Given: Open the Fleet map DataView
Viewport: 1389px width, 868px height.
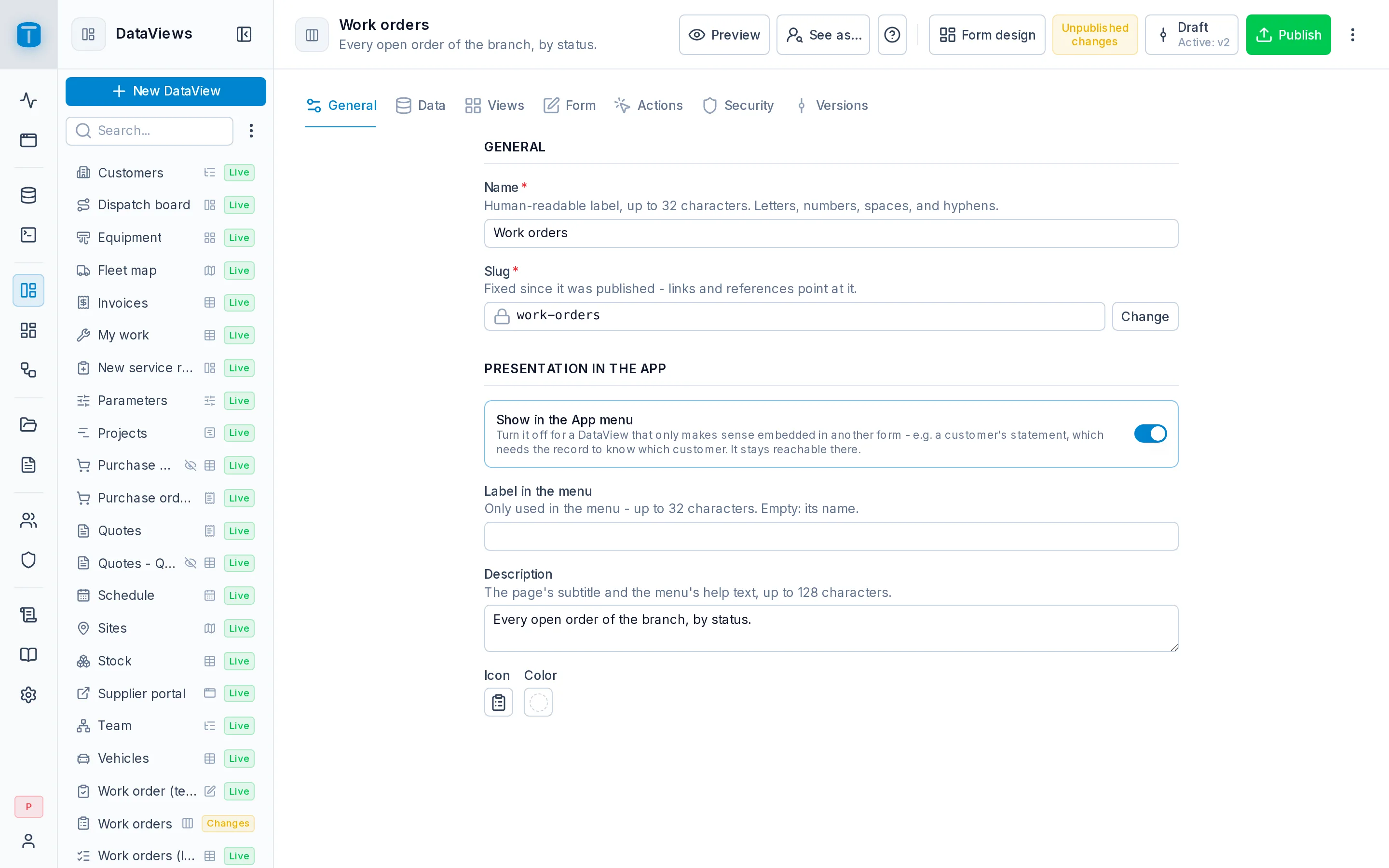Looking at the screenshot, I should click(166, 271).
